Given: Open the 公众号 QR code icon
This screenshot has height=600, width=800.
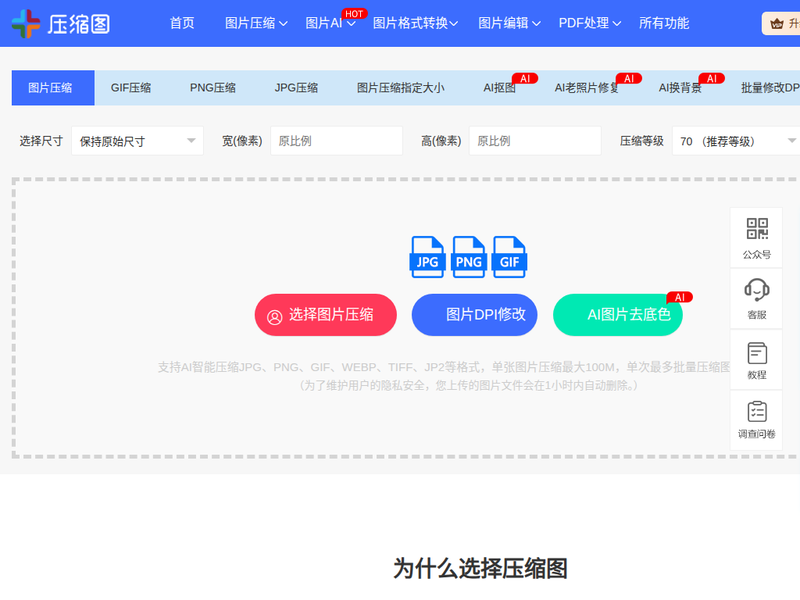Looking at the screenshot, I should point(757,229).
